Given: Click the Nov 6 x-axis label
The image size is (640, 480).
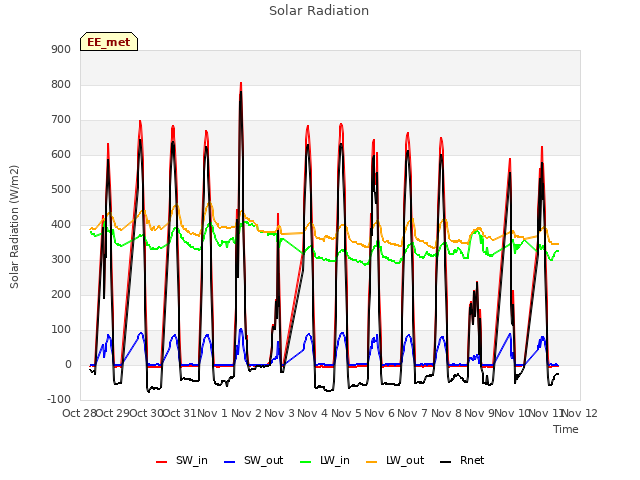Looking at the screenshot, I should coord(380,413).
